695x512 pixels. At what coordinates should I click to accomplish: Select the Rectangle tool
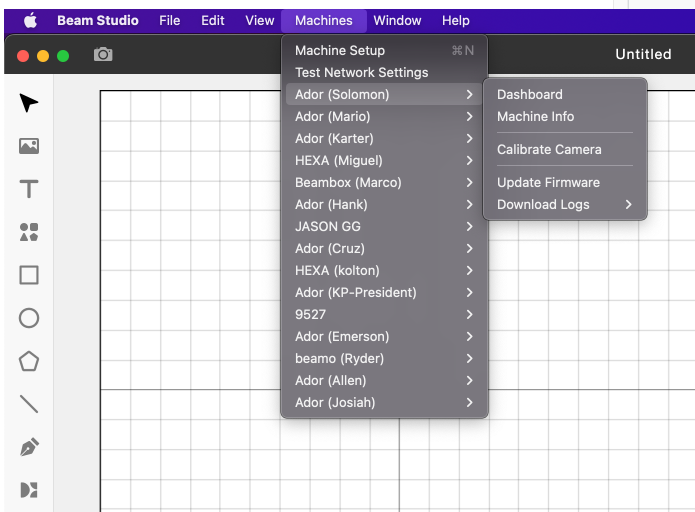point(29,275)
